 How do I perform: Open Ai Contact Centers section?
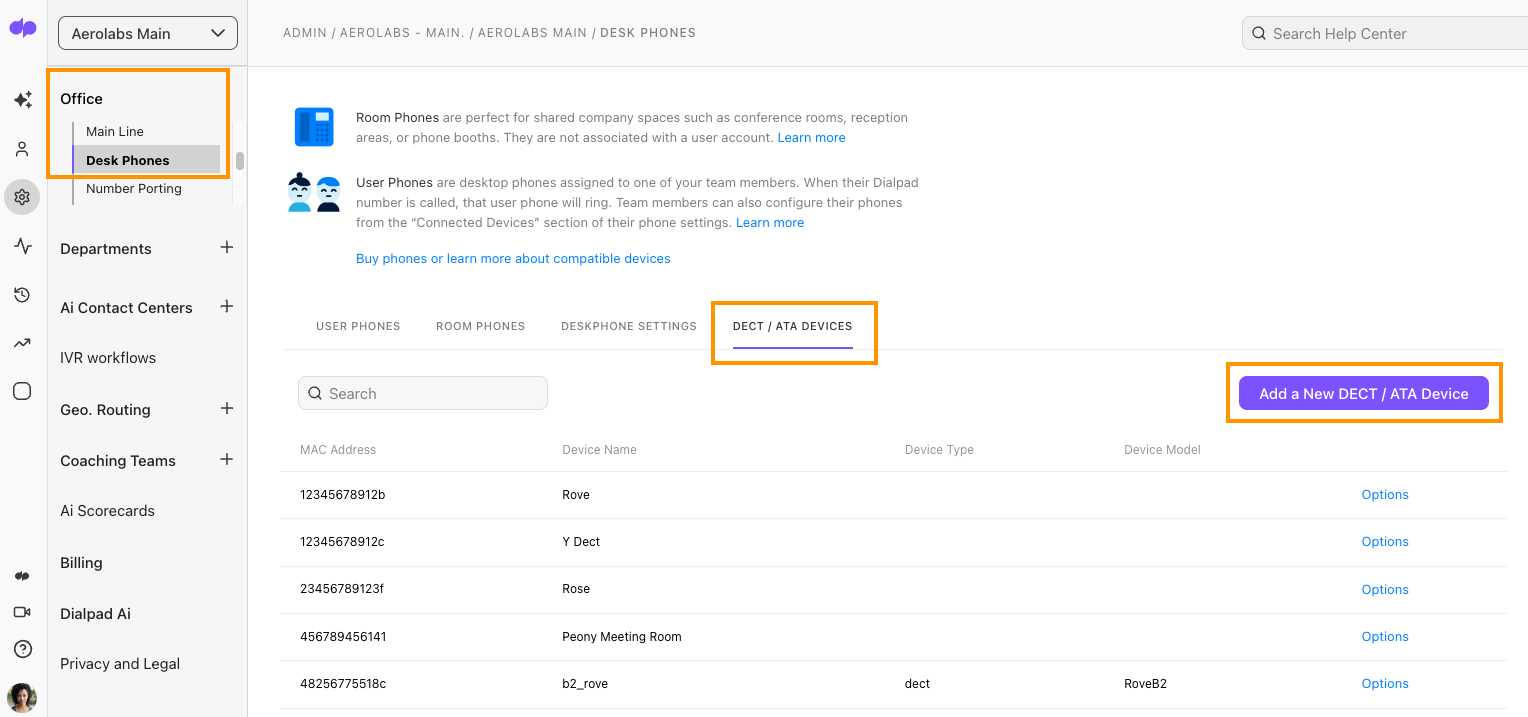coord(126,307)
